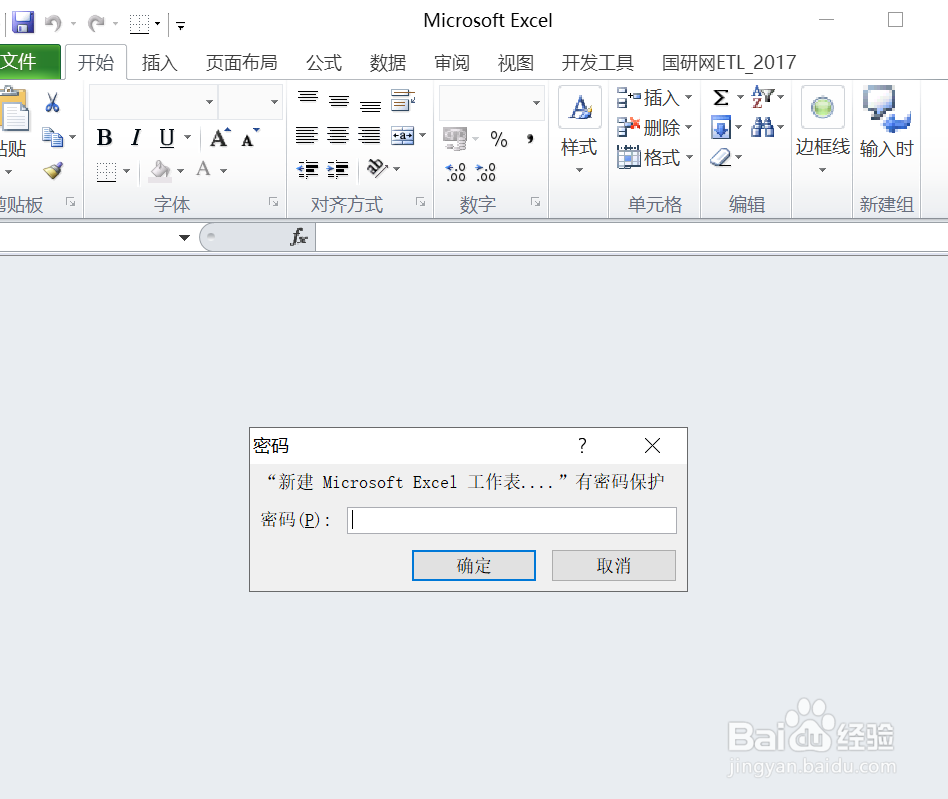Click the Merge & Center icon
This screenshot has height=799, width=948.
[401, 135]
